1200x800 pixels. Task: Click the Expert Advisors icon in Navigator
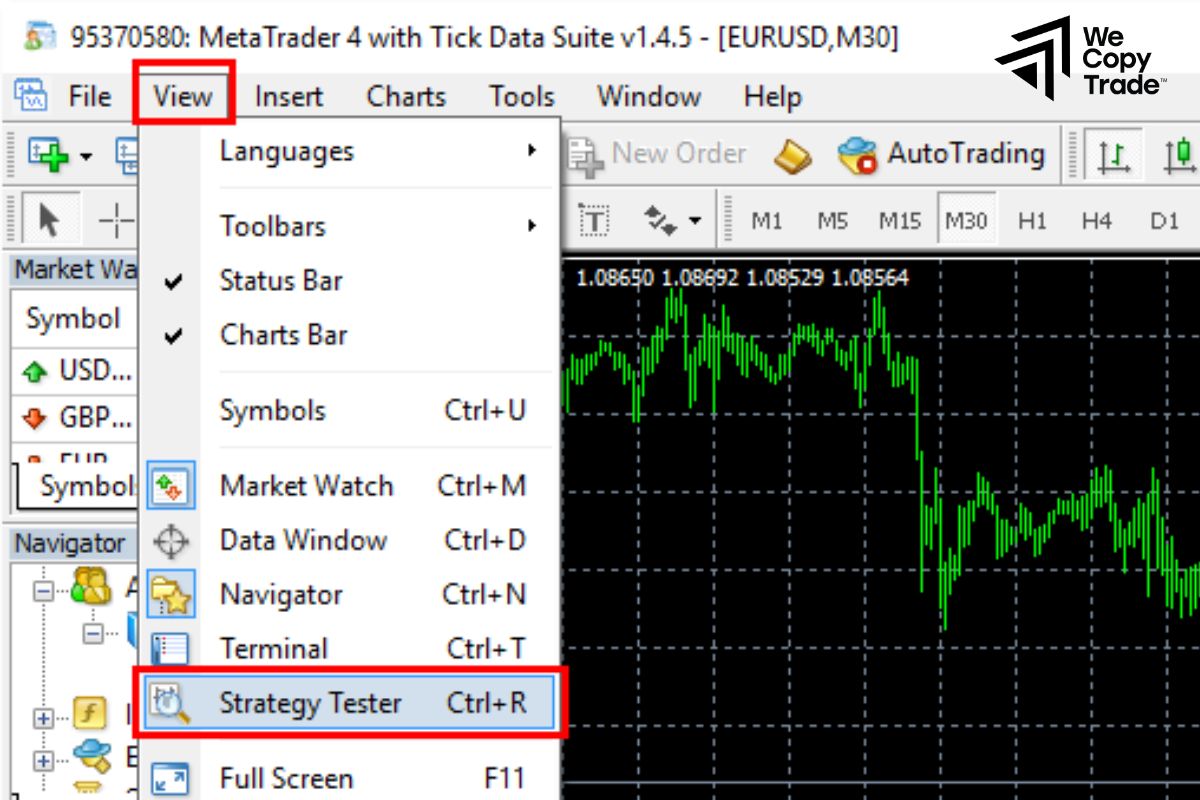pyautogui.click(x=91, y=757)
